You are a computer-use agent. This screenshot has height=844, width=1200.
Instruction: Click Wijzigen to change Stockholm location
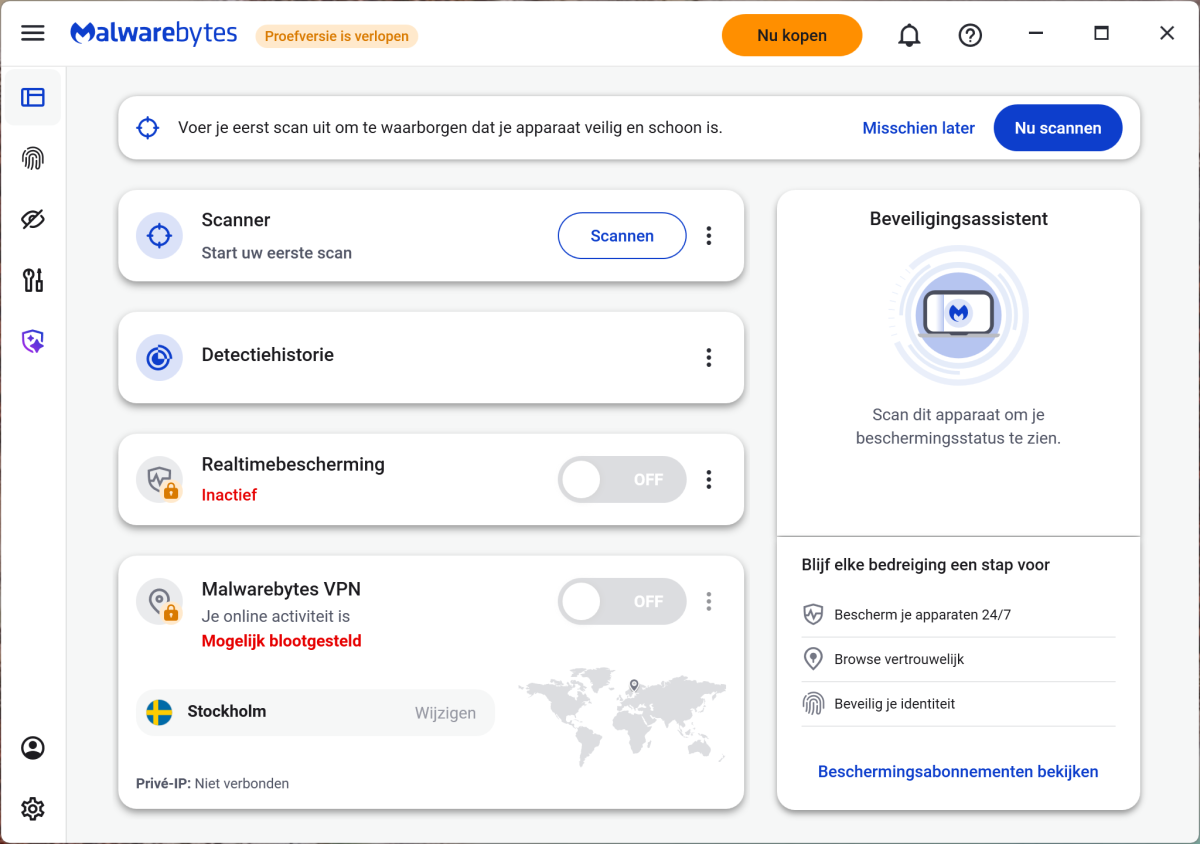[x=445, y=713]
